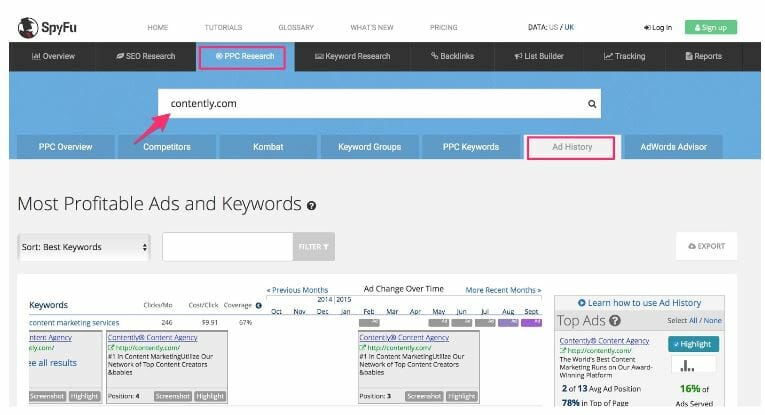Click Screenshot button in Position: 3 ad card

pos(424,396)
